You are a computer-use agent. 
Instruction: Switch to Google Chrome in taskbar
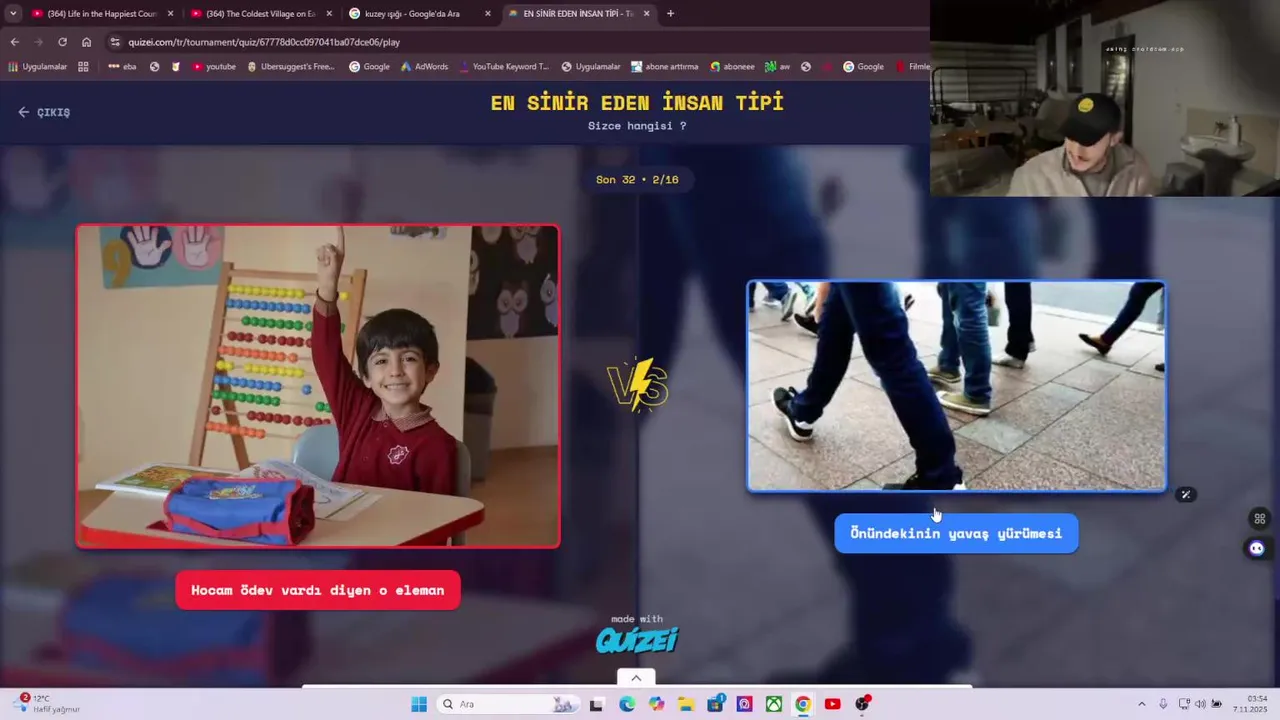(803, 704)
